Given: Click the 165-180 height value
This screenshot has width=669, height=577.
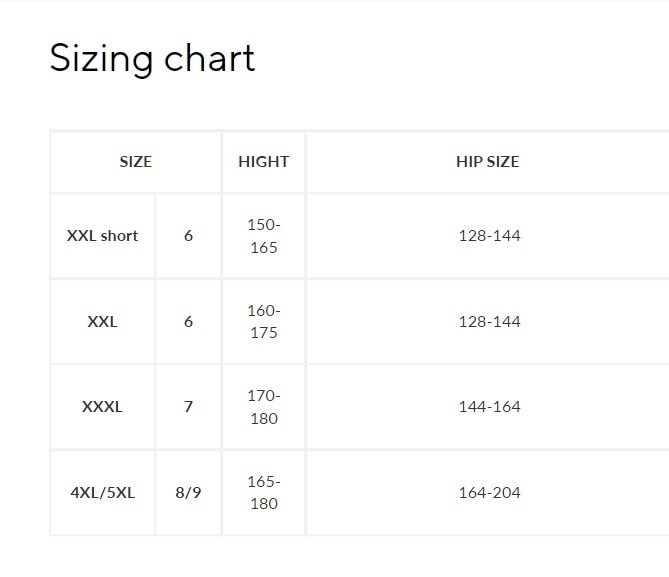Looking at the screenshot, I should tap(263, 493).
